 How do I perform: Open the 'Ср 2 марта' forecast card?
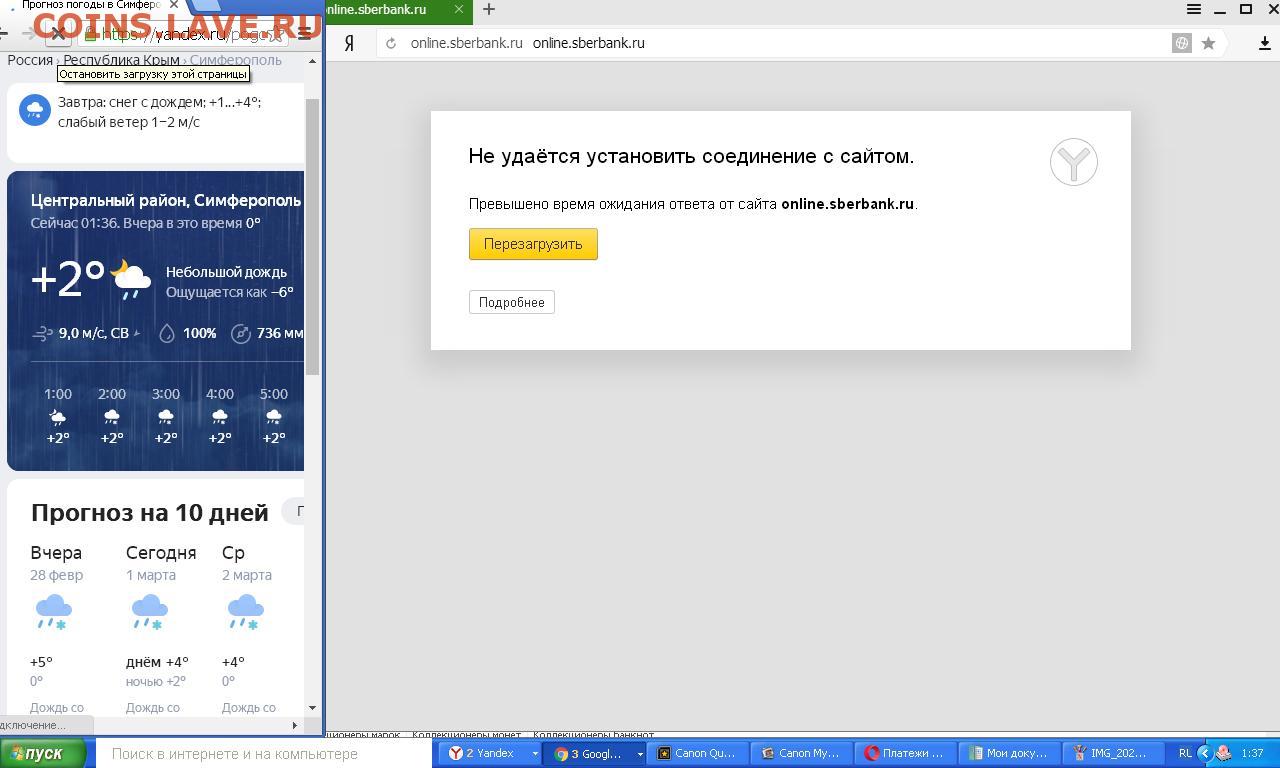tap(247, 628)
